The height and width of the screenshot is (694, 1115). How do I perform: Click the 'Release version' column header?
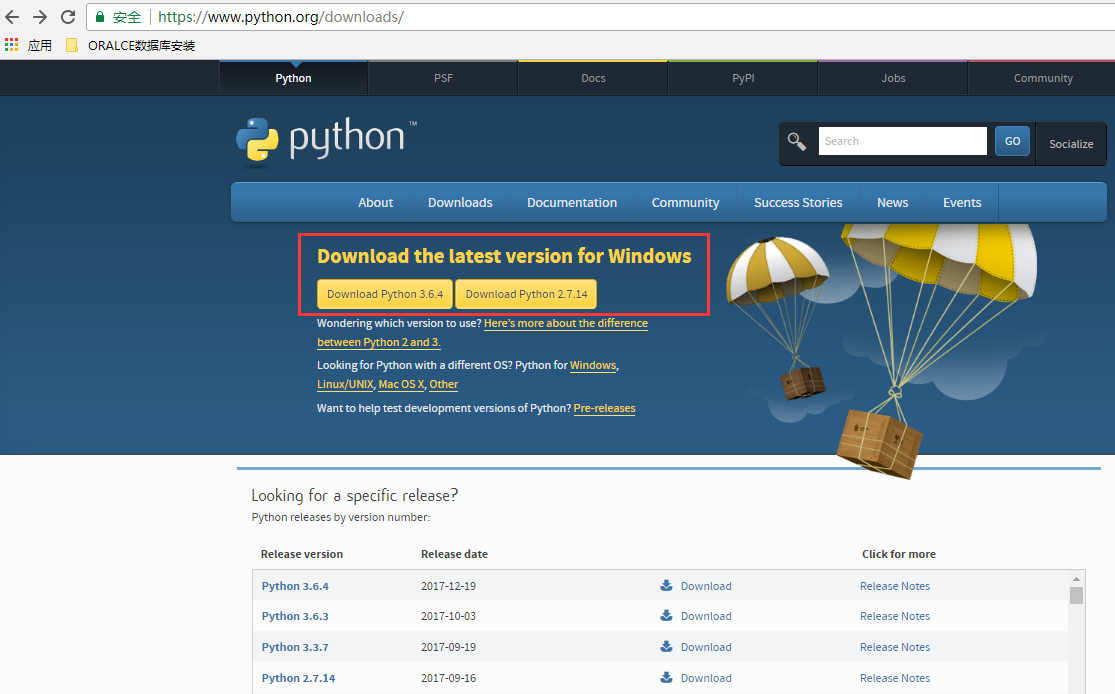coord(302,554)
